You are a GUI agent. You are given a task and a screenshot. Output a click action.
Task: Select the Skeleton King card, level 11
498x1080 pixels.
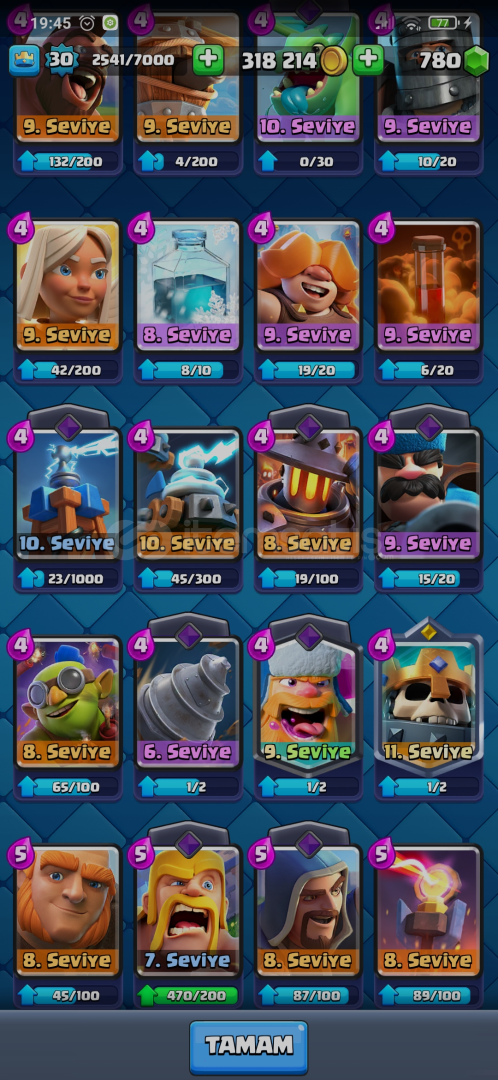(428, 709)
